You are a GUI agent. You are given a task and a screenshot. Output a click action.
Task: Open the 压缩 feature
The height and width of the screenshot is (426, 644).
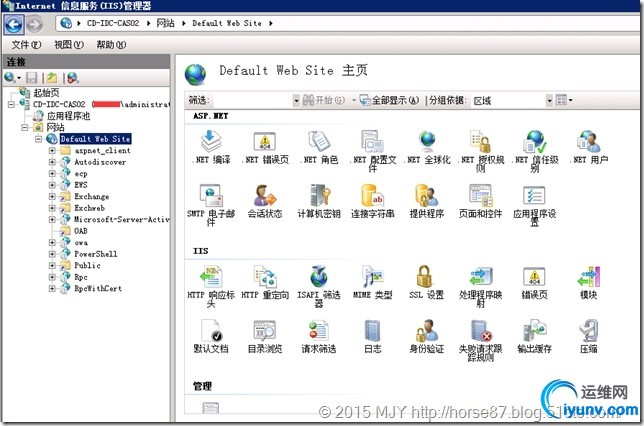coord(589,336)
